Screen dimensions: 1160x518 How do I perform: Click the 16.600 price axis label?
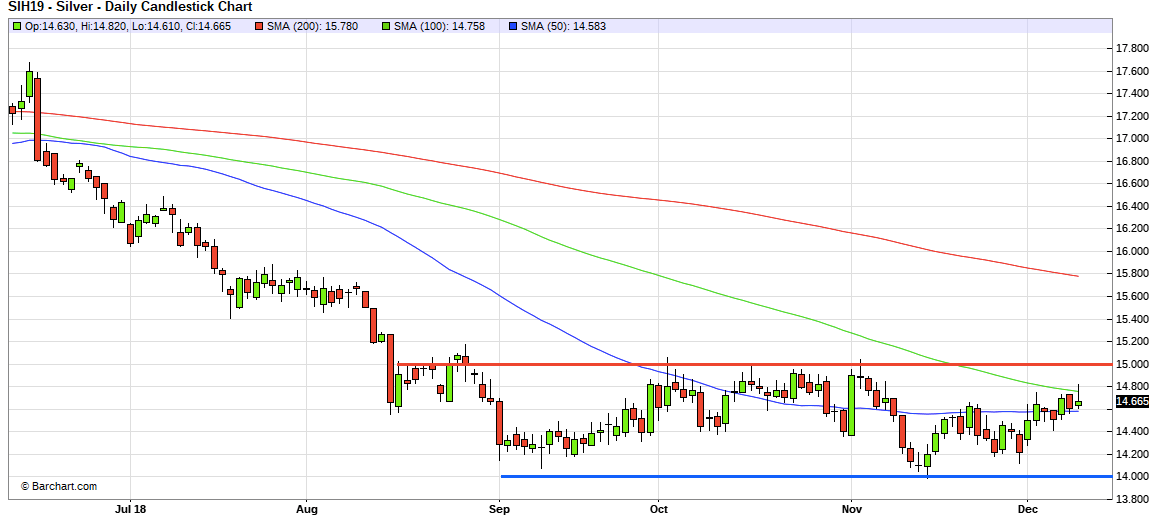coord(1132,184)
